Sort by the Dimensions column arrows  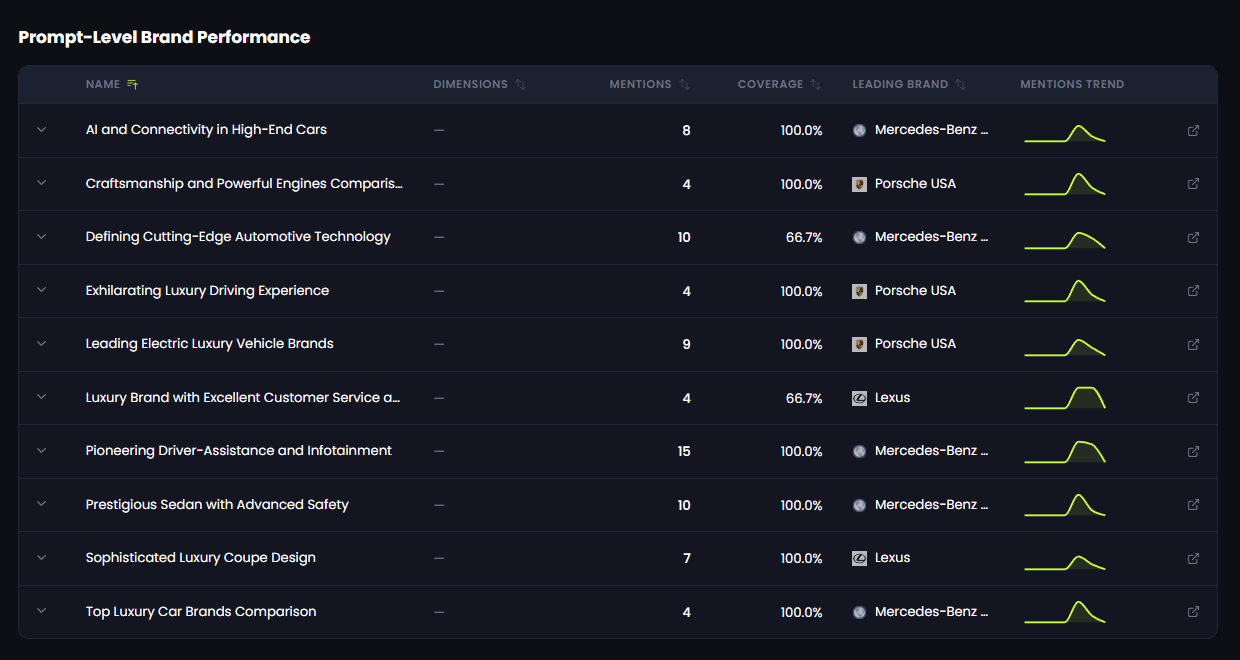tap(520, 85)
